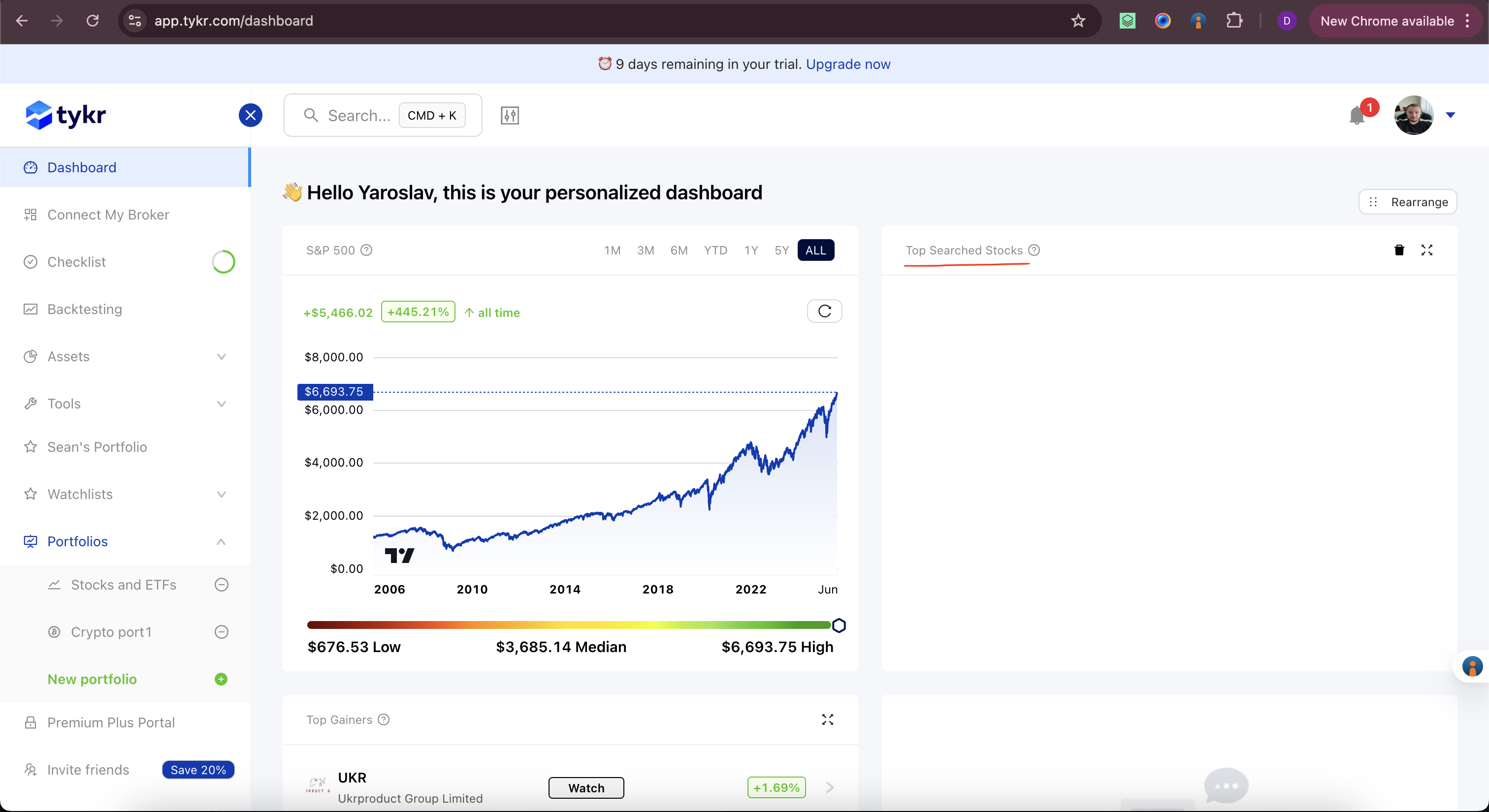
Task: Open the Chrome profile D avatar
Action: click(x=1287, y=21)
